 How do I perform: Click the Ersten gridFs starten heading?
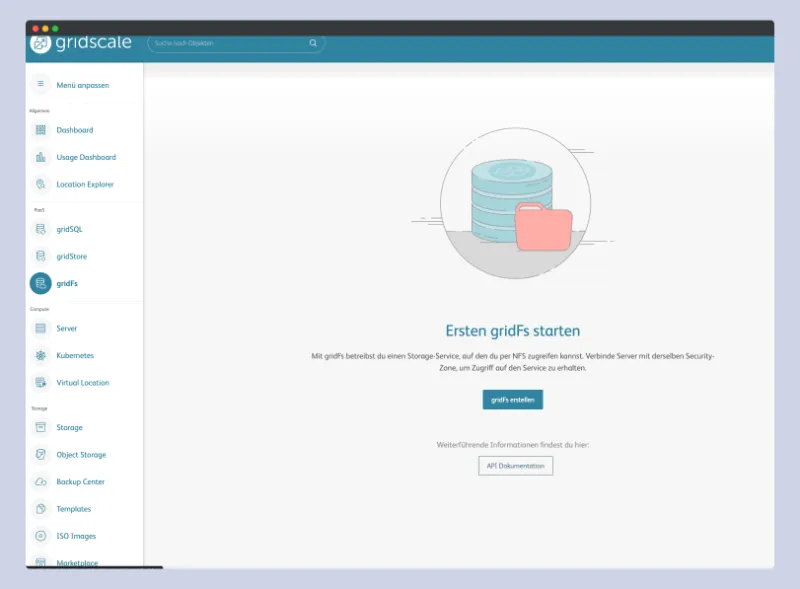[513, 331]
